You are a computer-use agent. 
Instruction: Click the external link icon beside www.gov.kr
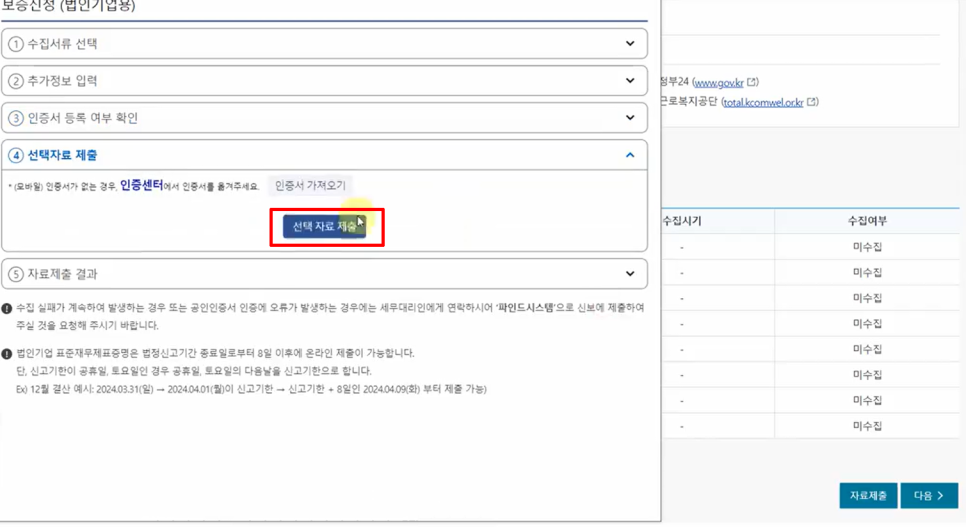click(x=753, y=82)
